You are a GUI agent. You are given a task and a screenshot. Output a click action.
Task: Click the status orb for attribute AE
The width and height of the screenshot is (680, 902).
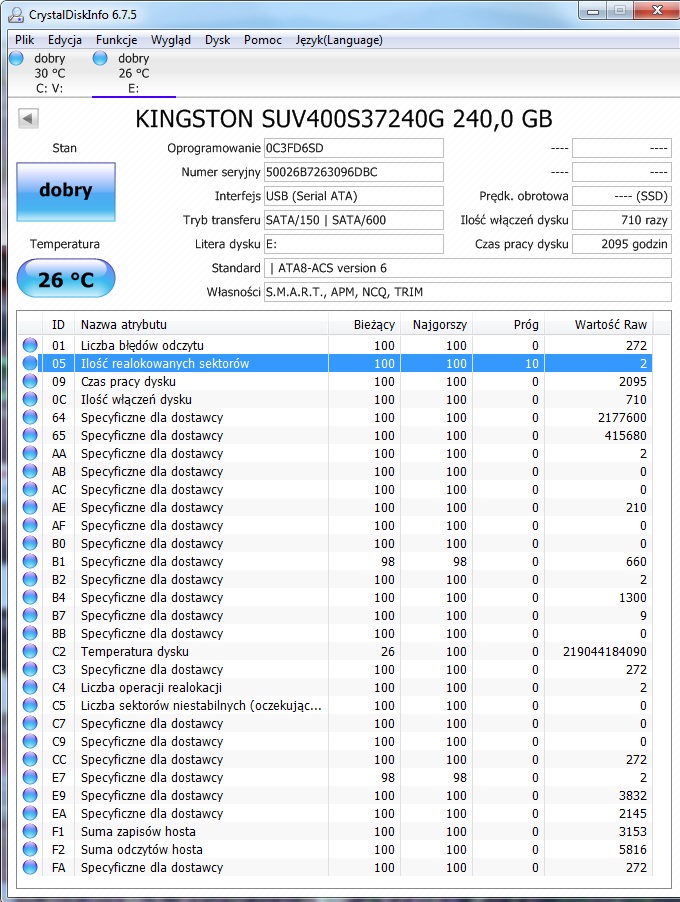pos(30,507)
